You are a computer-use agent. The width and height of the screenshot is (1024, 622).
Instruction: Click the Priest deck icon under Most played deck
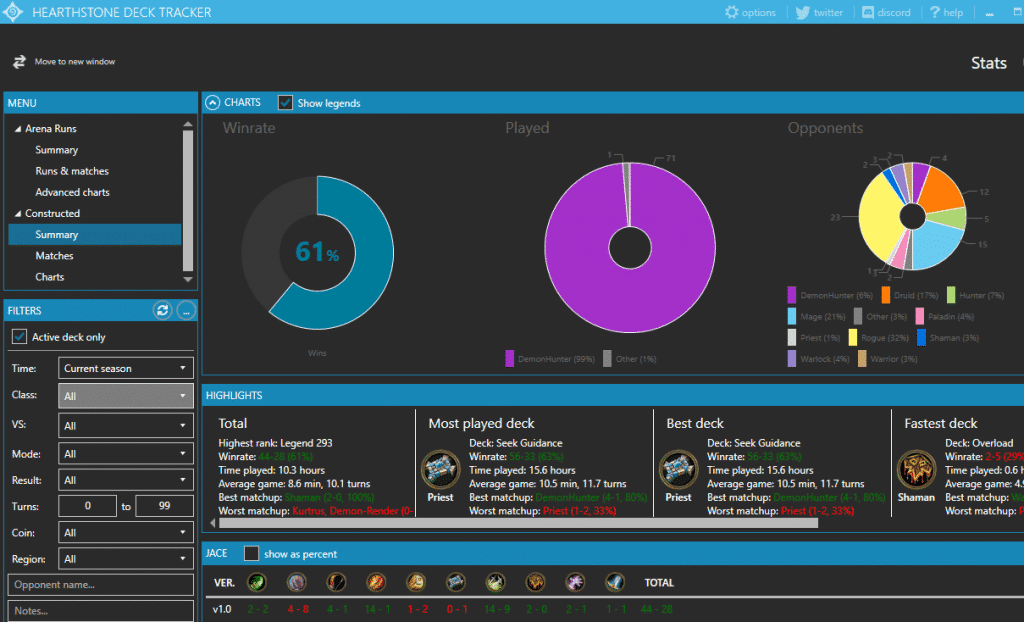click(440, 470)
